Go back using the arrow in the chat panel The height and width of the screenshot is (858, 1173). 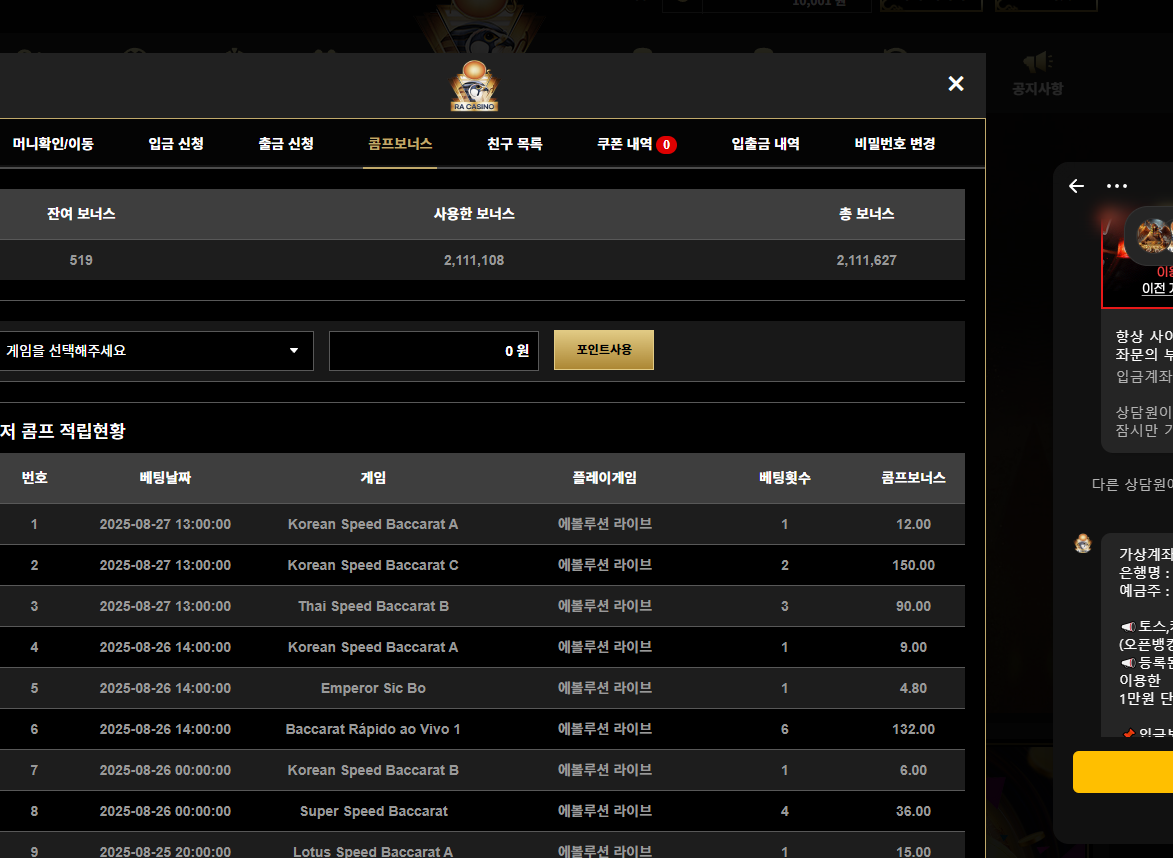coord(1076,186)
